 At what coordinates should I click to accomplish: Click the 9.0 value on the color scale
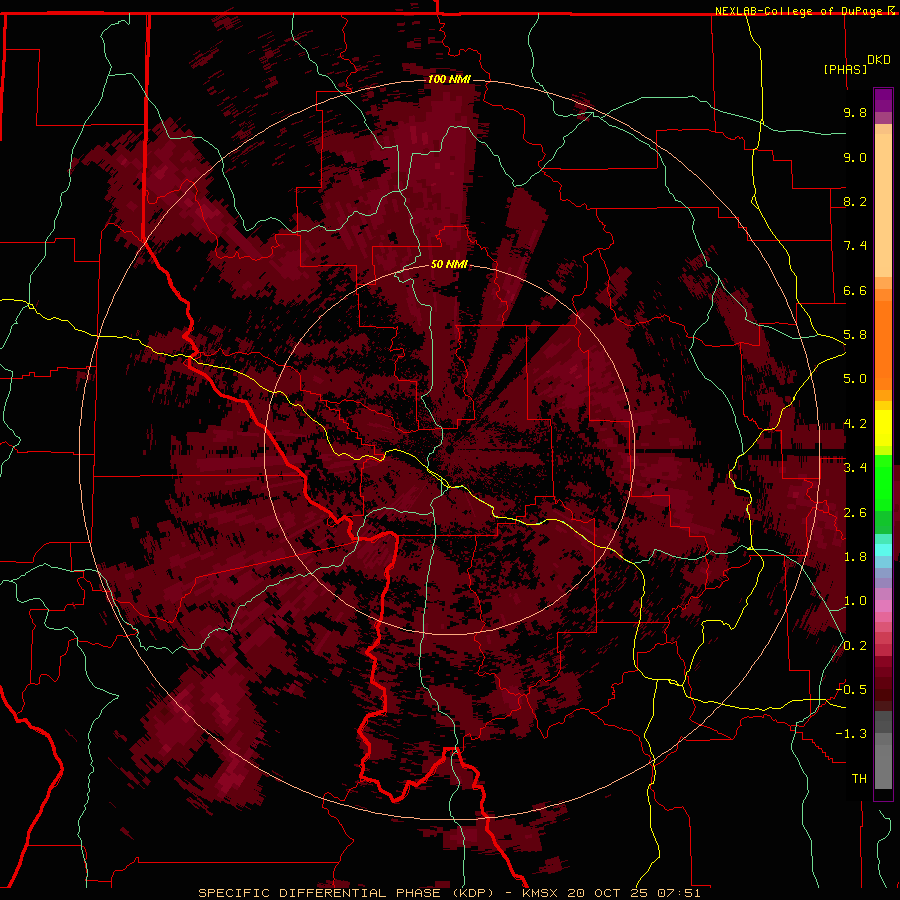coord(855,157)
